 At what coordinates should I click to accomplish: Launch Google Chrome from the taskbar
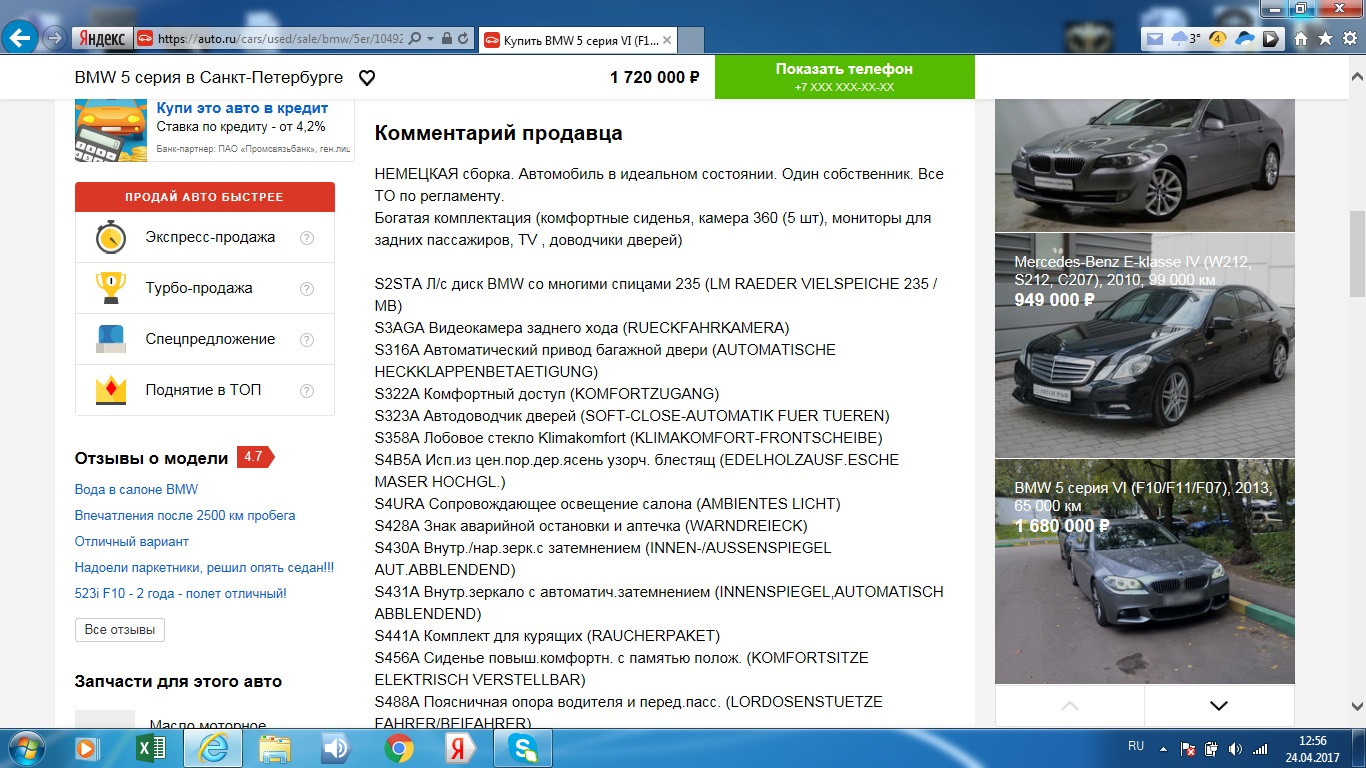398,748
